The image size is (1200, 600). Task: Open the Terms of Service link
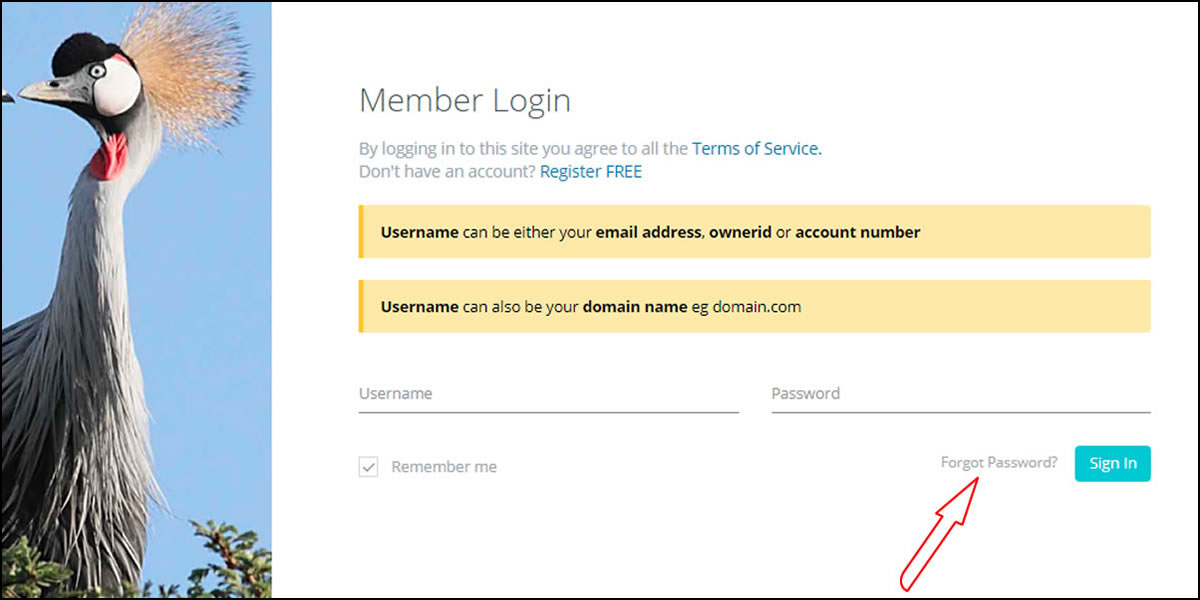(755, 148)
